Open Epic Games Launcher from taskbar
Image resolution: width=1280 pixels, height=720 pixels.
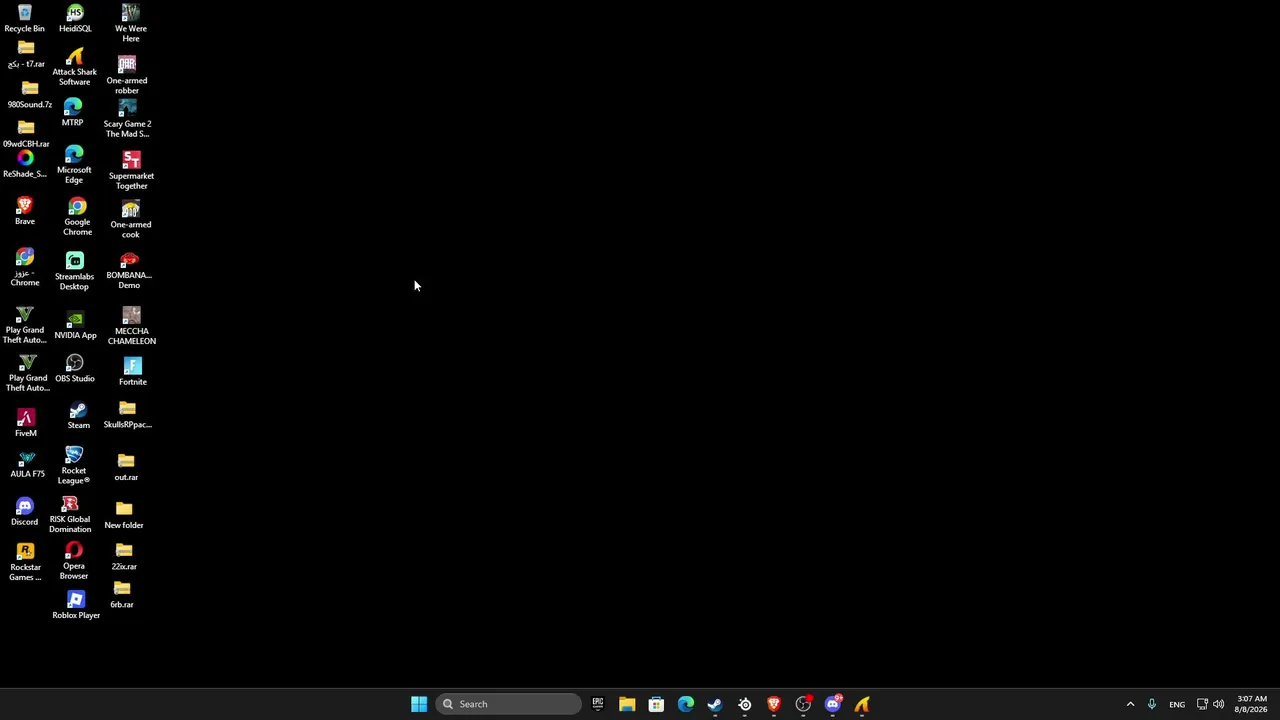click(x=597, y=704)
